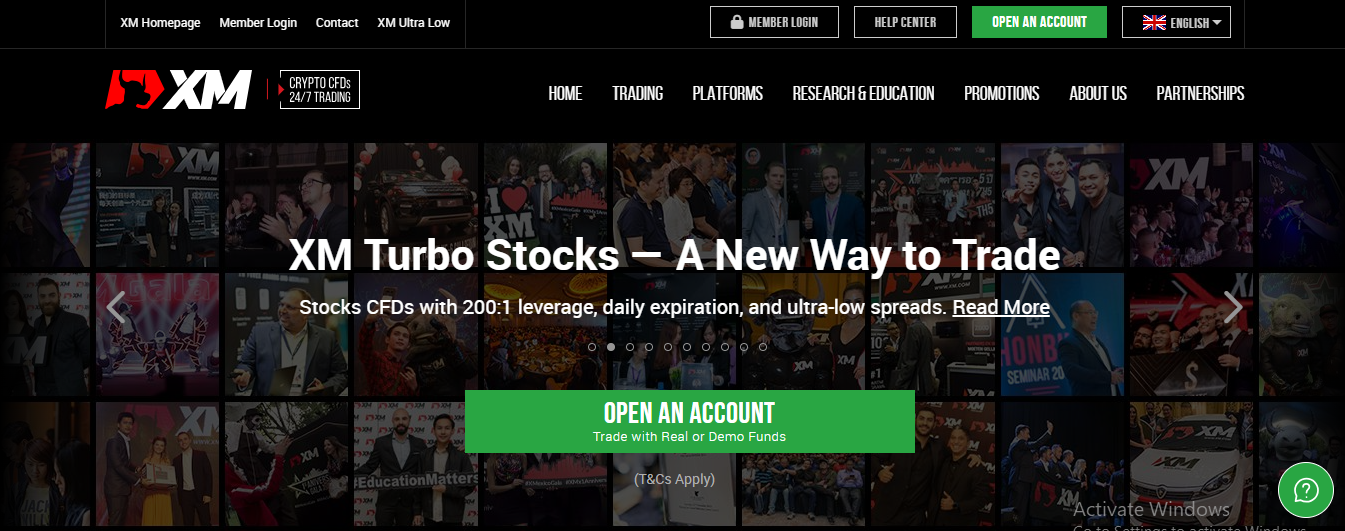Click the padlock icon on Member Login
Screen dimensions: 1345x531
pyautogui.click(x=737, y=22)
